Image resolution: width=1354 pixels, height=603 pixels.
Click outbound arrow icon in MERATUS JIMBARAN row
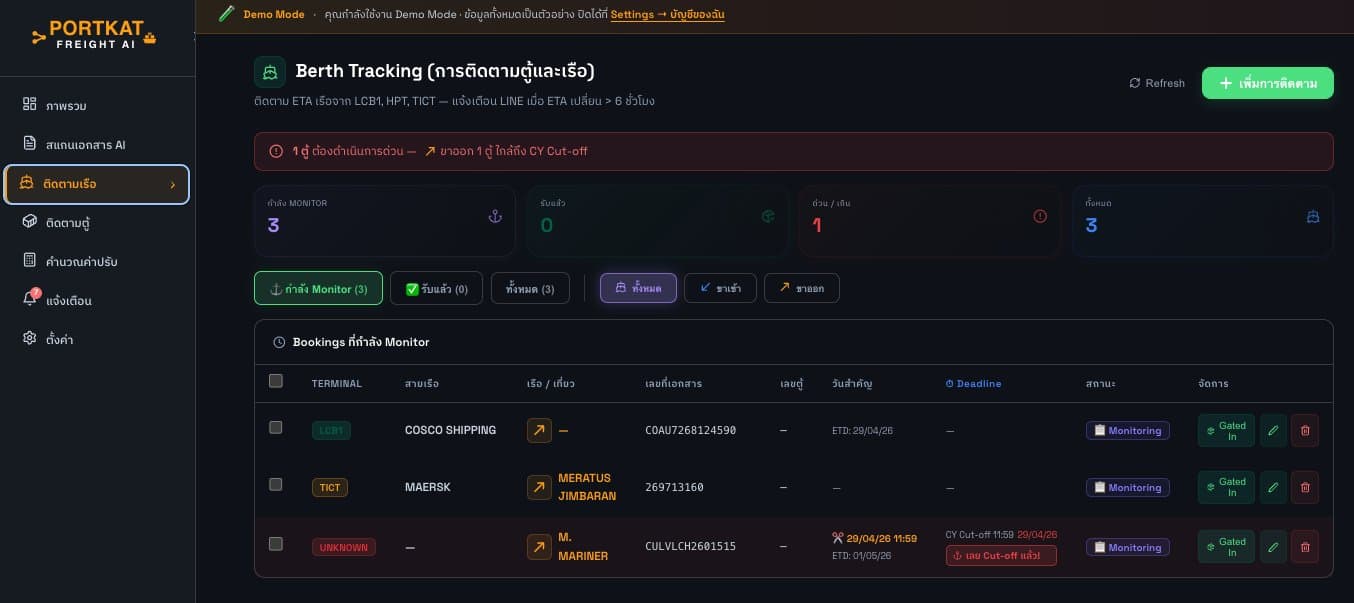point(539,487)
